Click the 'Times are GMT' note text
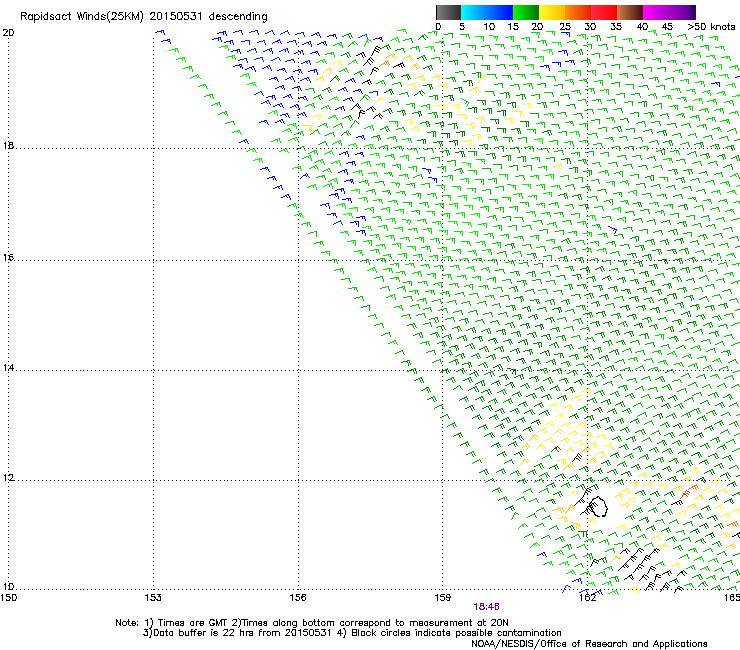The image size is (740, 650). pos(193,623)
